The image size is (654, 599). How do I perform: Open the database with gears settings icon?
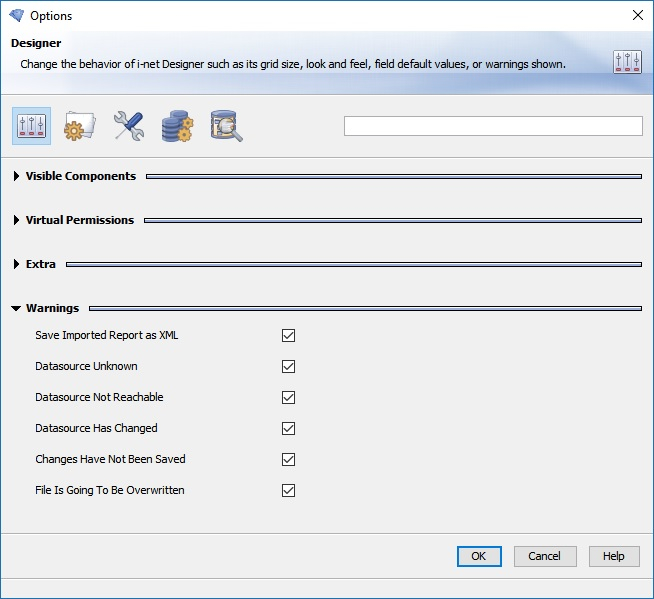click(x=177, y=126)
